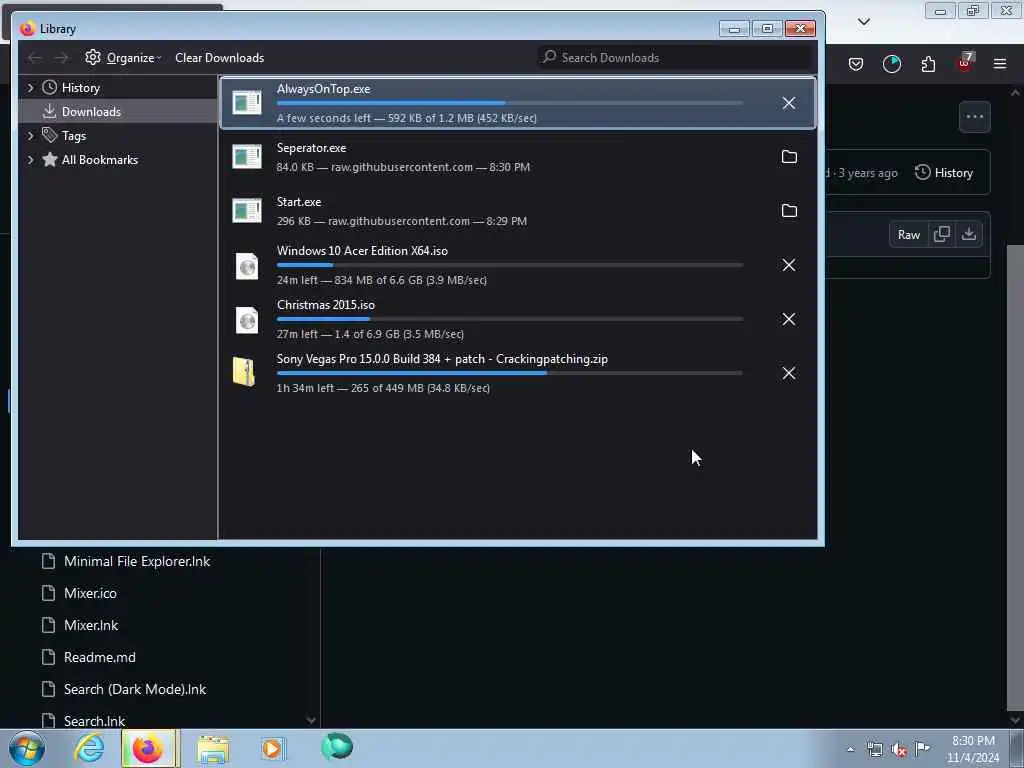Open the Windows Start orb

click(x=27, y=748)
